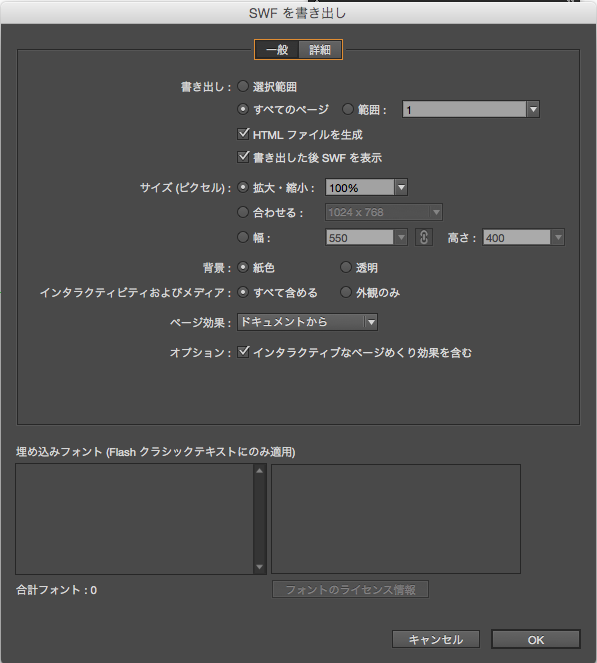Switch to the 一般 tab
The width and height of the screenshot is (597, 663).
click(x=277, y=50)
